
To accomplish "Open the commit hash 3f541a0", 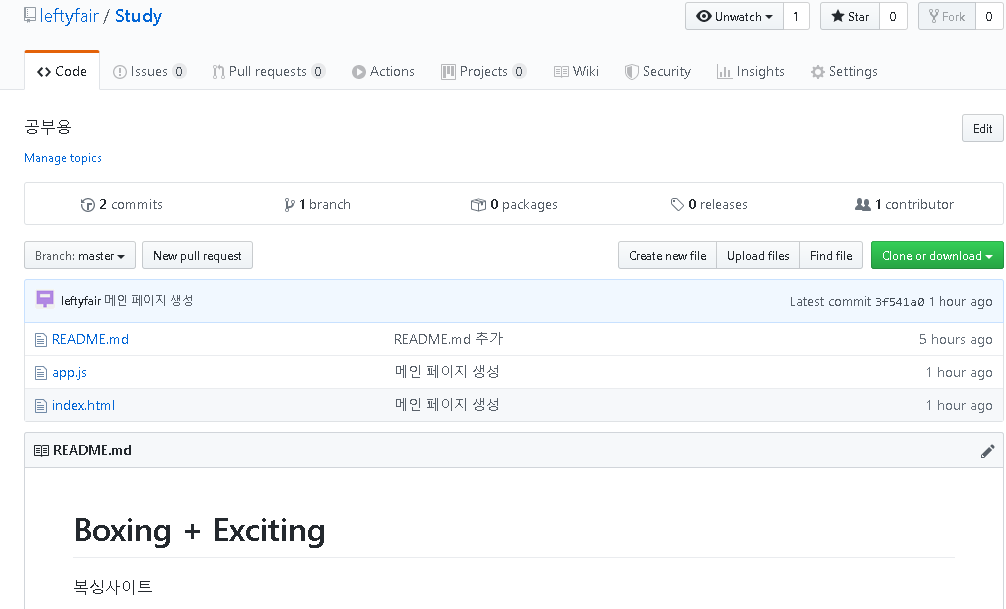I will point(899,302).
